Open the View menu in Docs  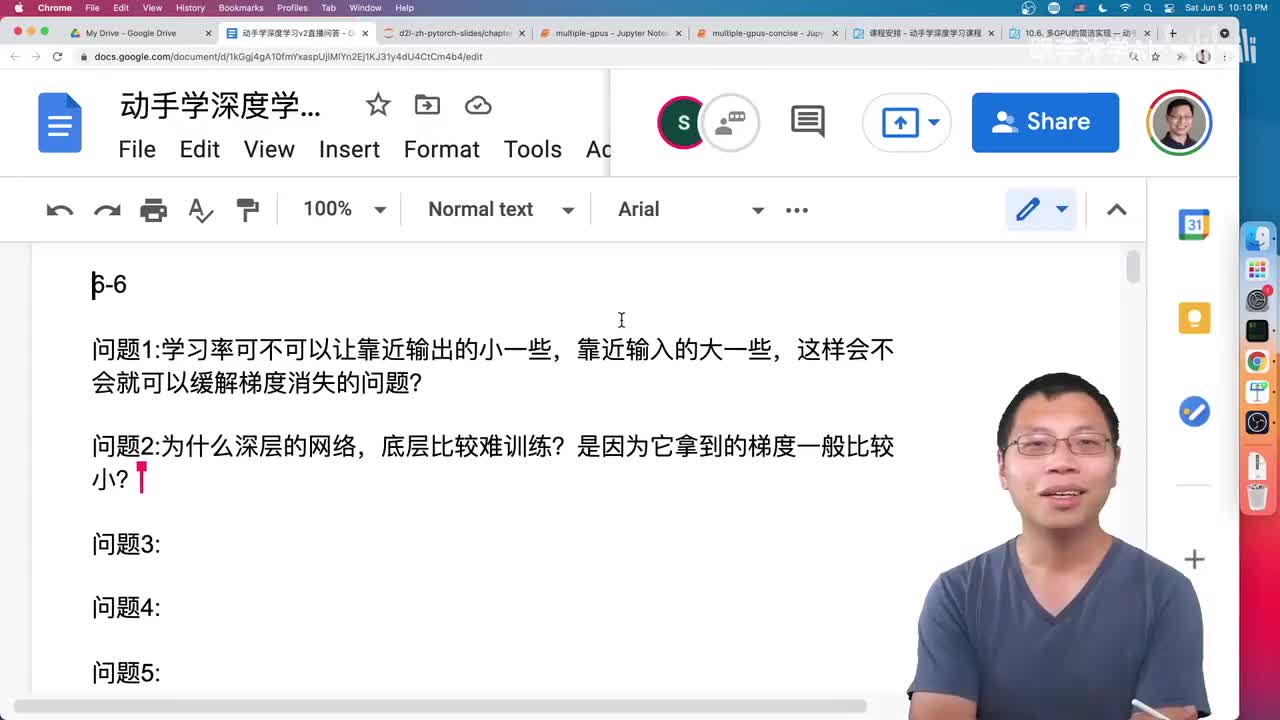[269, 150]
